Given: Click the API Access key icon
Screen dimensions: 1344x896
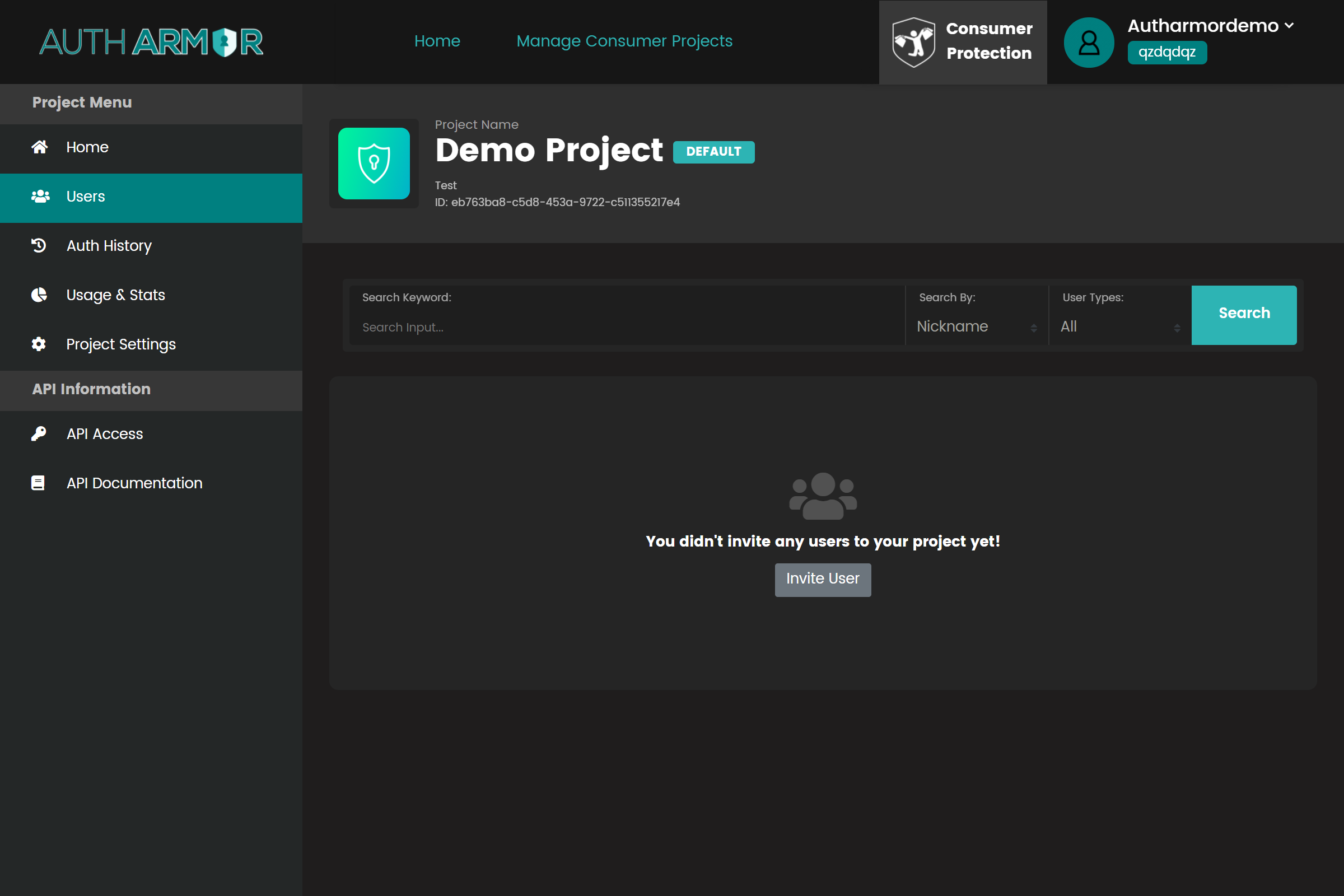Looking at the screenshot, I should click(38, 433).
